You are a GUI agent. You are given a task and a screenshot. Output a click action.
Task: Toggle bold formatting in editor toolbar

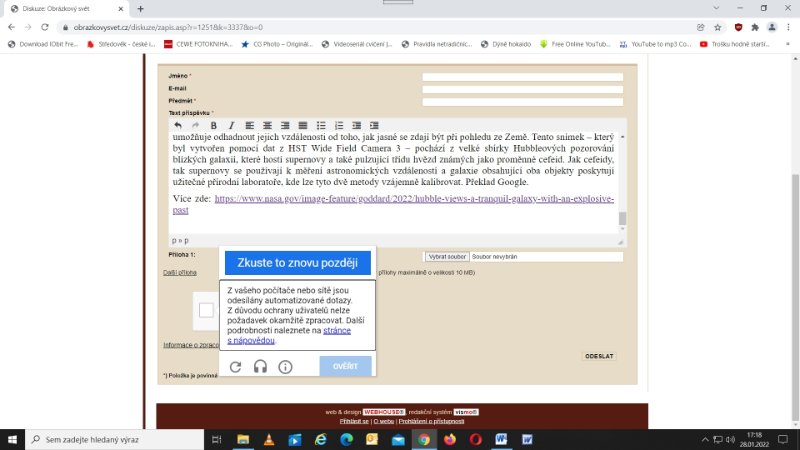tap(213, 126)
